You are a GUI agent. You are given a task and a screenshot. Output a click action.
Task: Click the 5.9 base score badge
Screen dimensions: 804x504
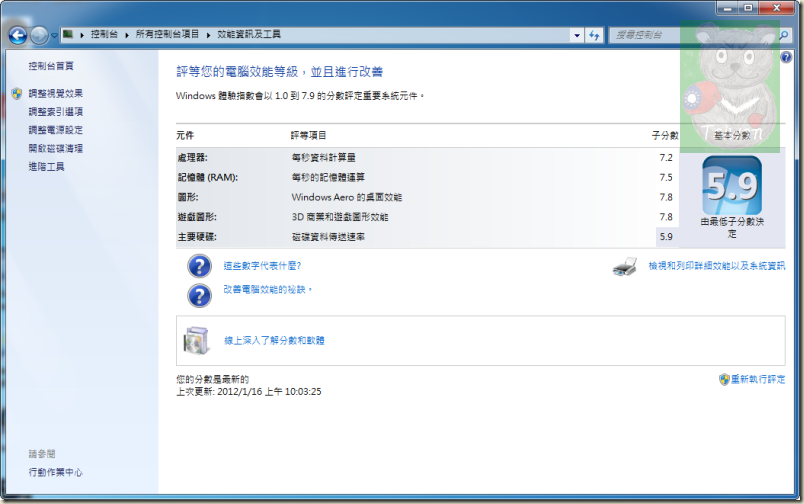pos(732,186)
